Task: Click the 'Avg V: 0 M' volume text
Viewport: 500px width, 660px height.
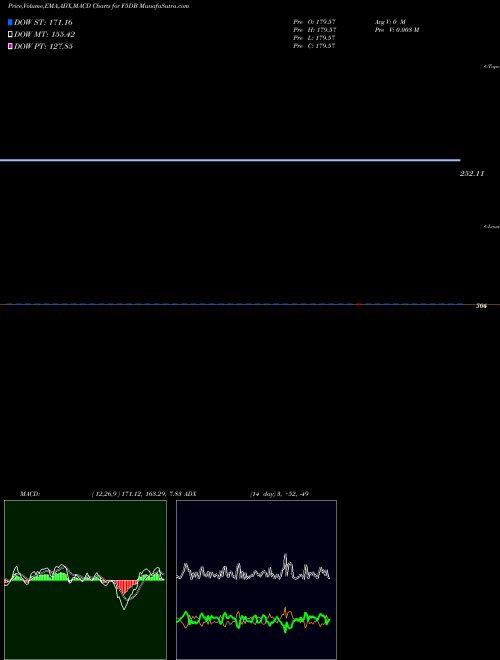Action: coord(390,22)
